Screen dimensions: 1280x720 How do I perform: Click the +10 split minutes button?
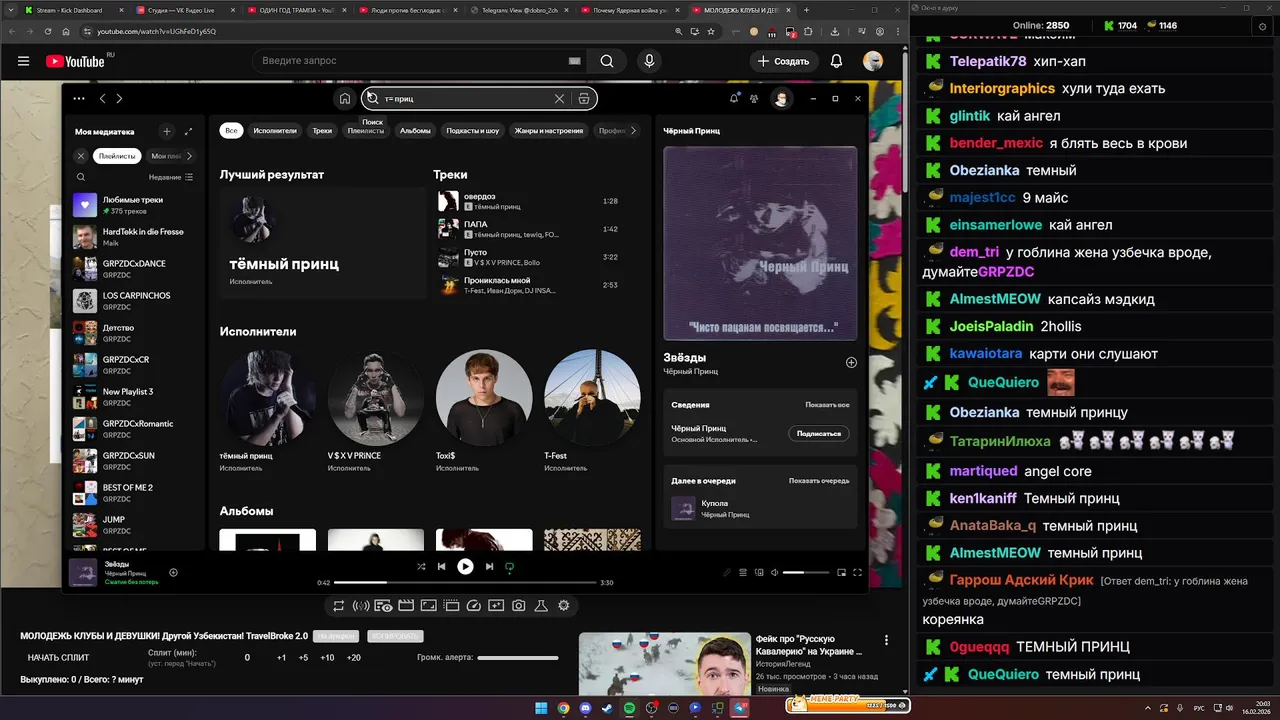tap(327, 657)
